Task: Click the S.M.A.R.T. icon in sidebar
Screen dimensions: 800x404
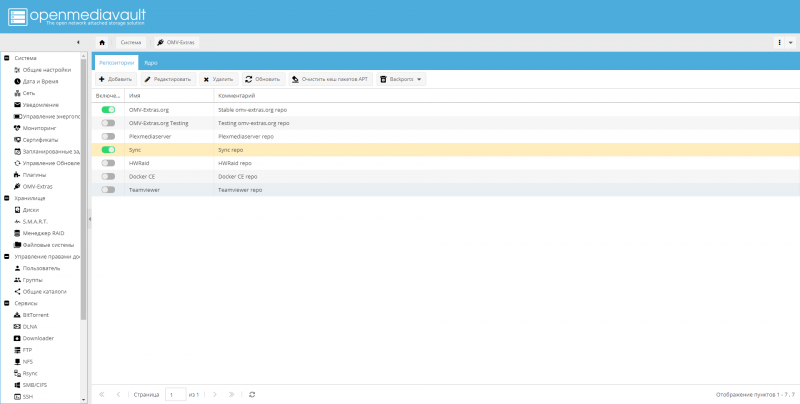Action: click(17, 221)
